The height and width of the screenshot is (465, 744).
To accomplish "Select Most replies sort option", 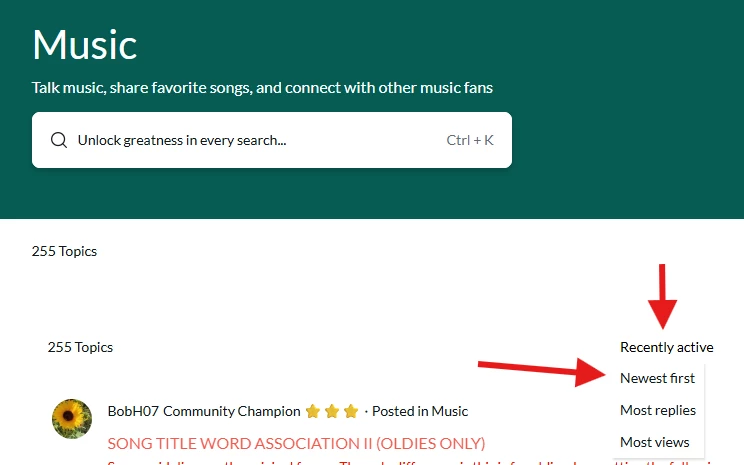I will click(x=658, y=410).
